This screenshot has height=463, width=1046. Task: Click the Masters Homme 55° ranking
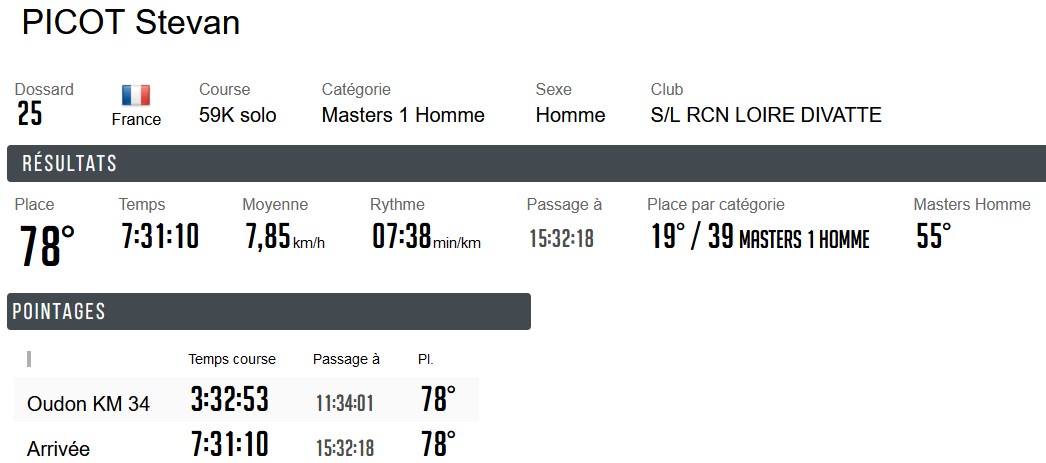(x=934, y=237)
